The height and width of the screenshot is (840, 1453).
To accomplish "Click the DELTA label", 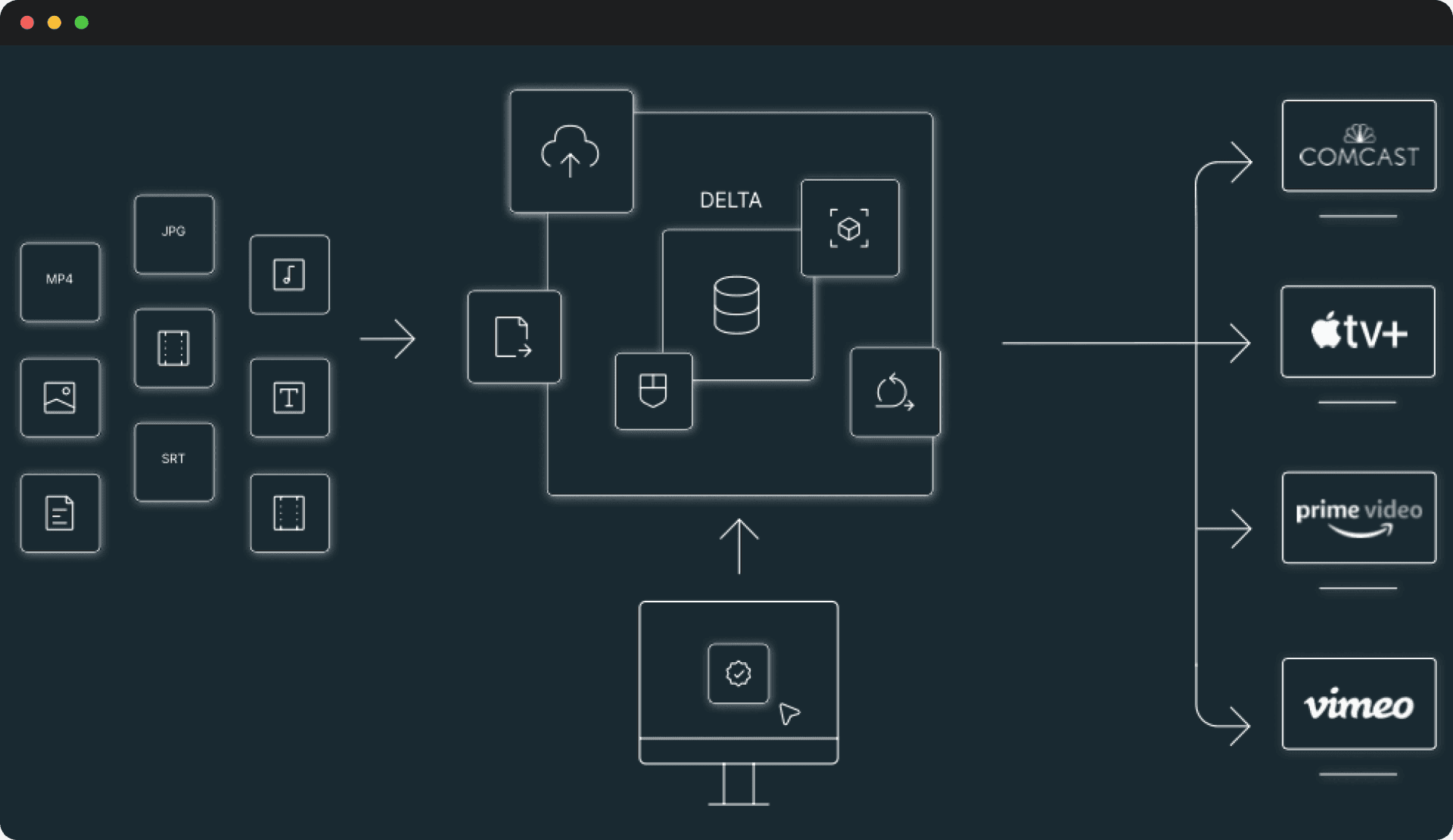I will (x=730, y=201).
